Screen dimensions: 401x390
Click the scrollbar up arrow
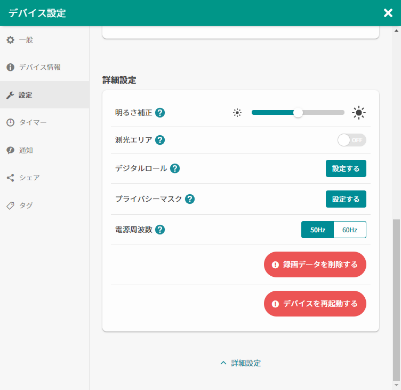(x=396, y=31)
